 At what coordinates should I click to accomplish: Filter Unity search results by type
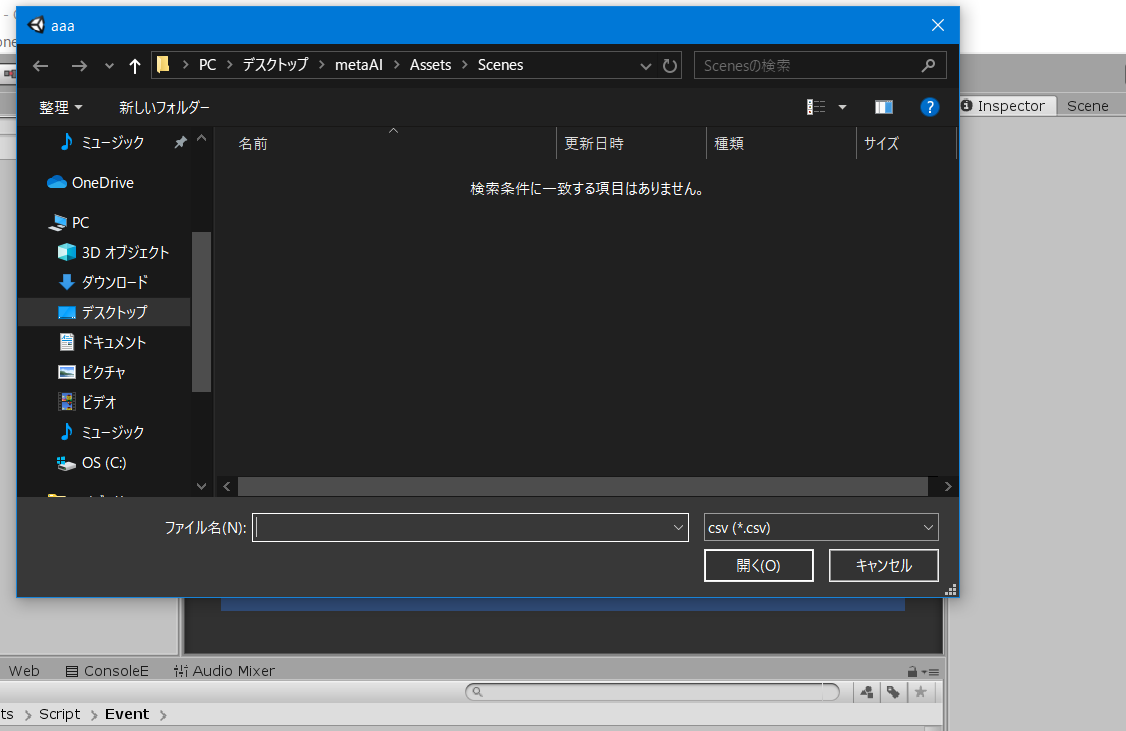pyautogui.click(x=866, y=691)
